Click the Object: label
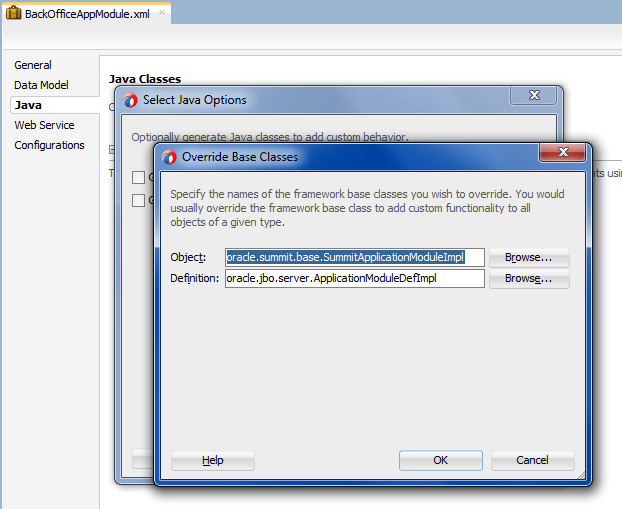This screenshot has height=509, width=622. coord(188,257)
